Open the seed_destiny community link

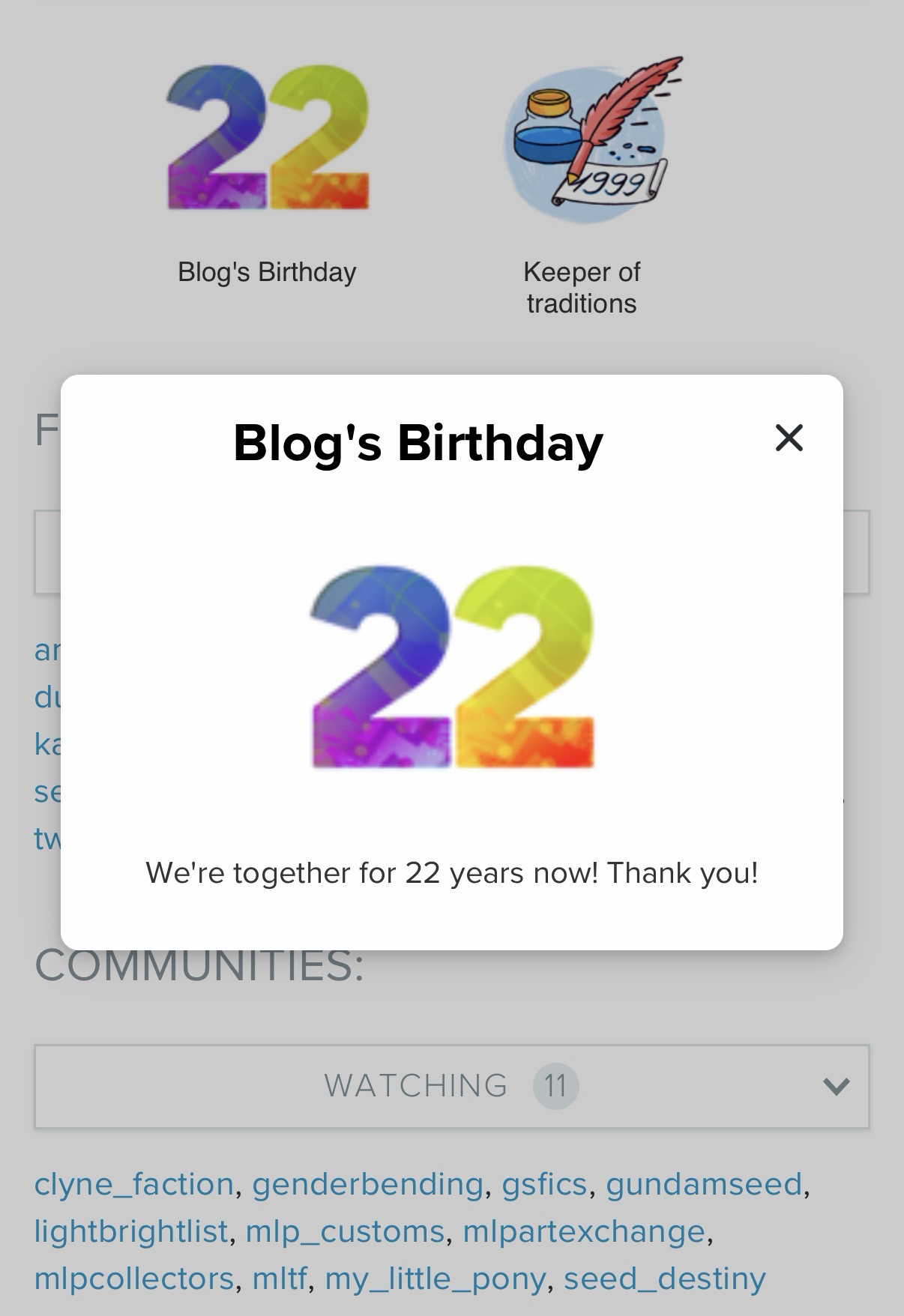point(664,1279)
